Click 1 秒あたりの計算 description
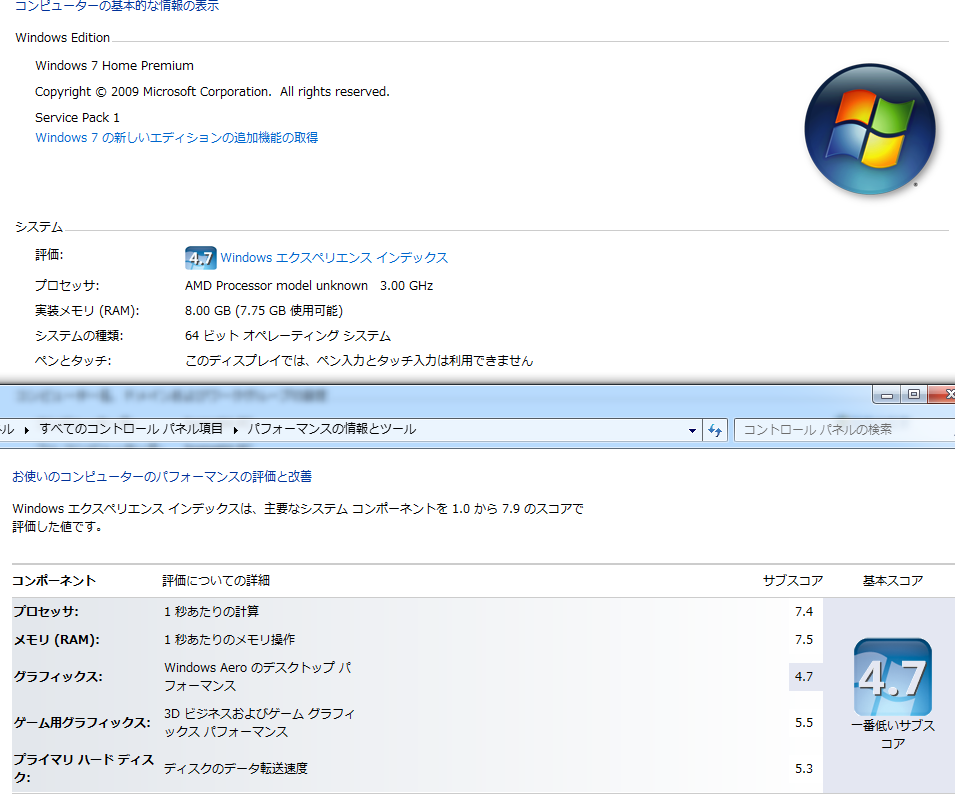The height and width of the screenshot is (794, 955). pyautogui.click(x=212, y=611)
